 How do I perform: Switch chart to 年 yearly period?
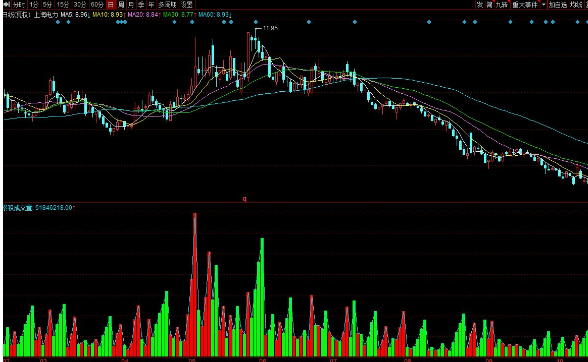point(151,5)
